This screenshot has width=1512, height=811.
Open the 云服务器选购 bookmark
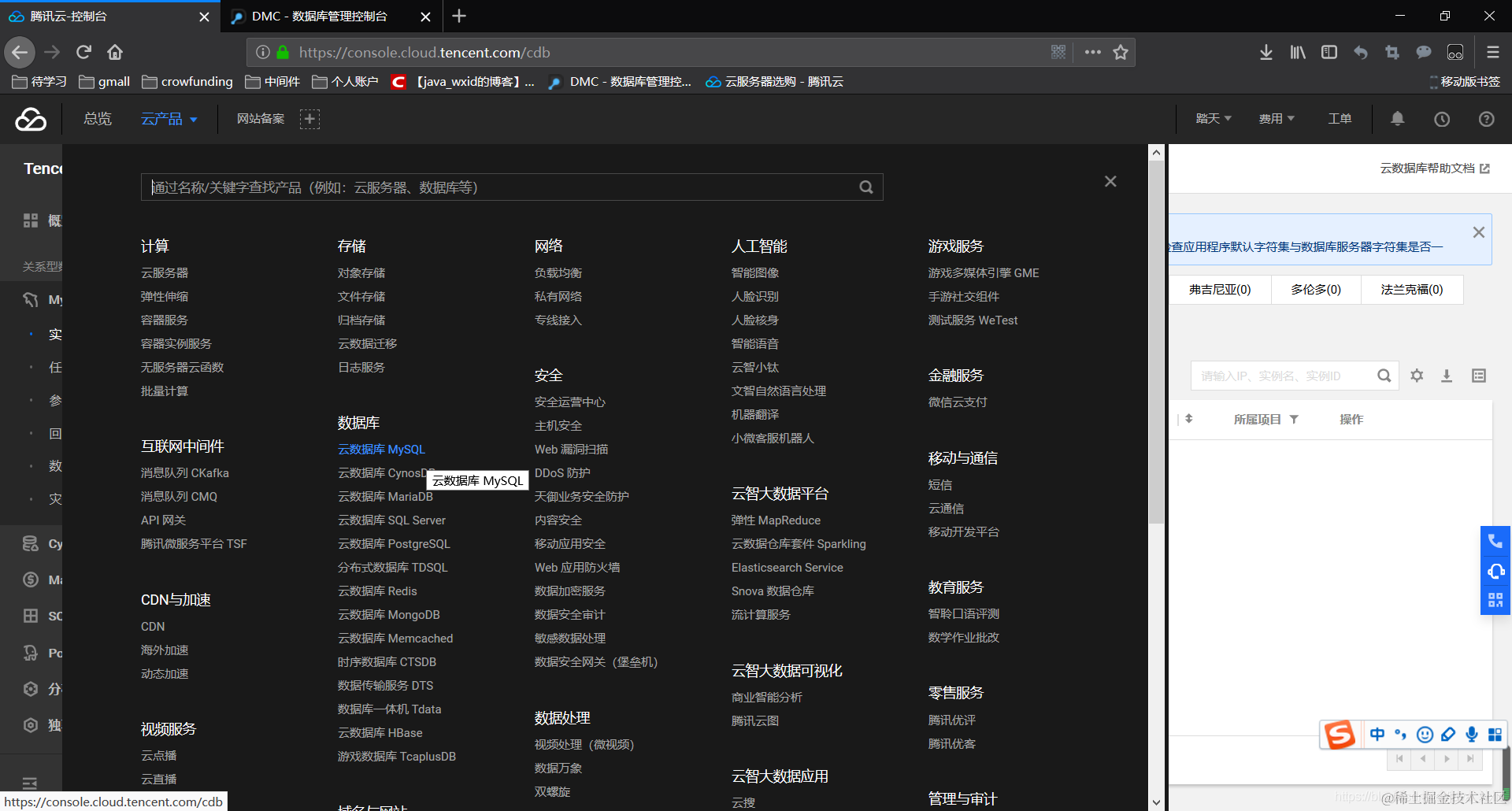click(775, 82)
